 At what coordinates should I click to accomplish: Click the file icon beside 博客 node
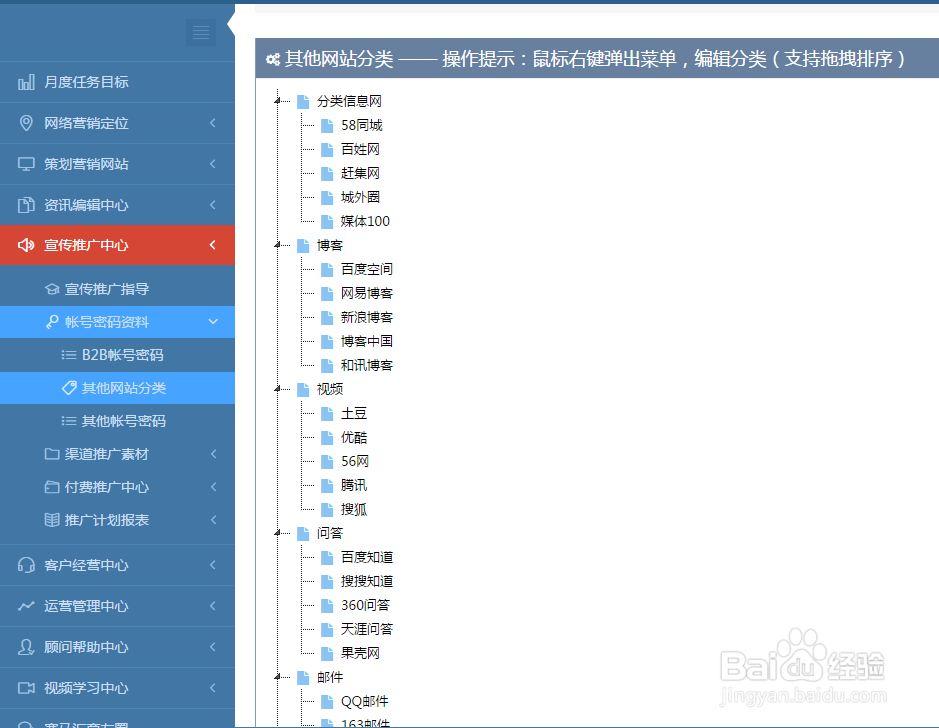click(x=303, y=245)
